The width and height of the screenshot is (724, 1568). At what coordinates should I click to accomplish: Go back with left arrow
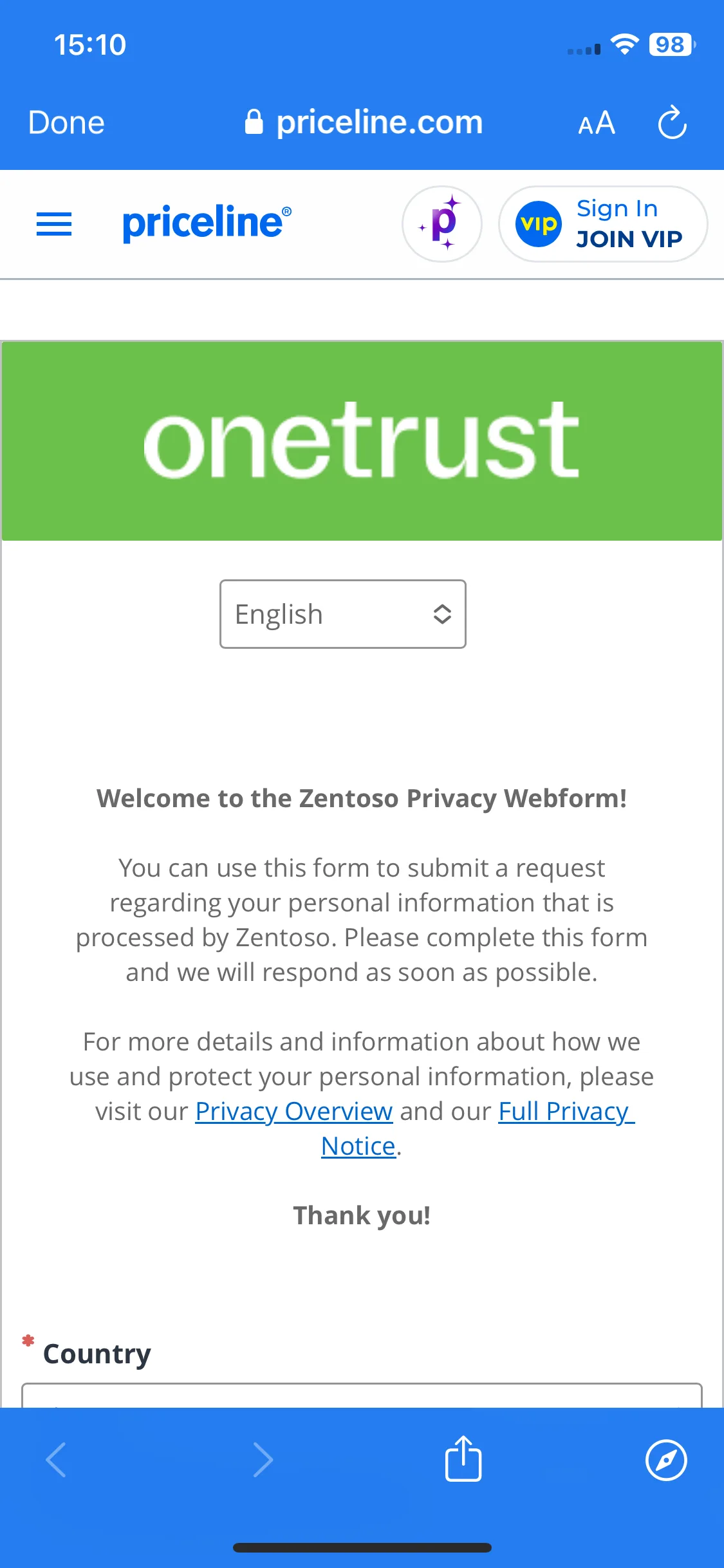(x=57, y=1459)
